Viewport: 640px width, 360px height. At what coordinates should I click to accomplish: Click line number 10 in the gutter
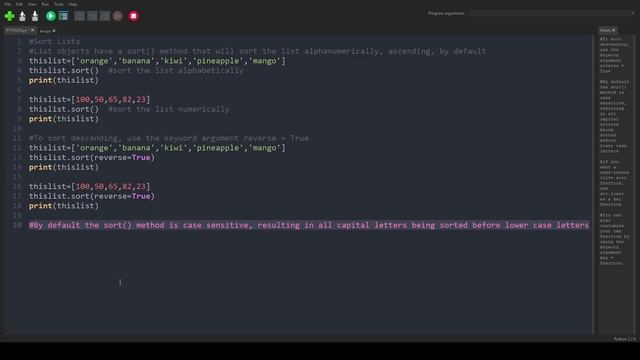[x=17, y=129]
